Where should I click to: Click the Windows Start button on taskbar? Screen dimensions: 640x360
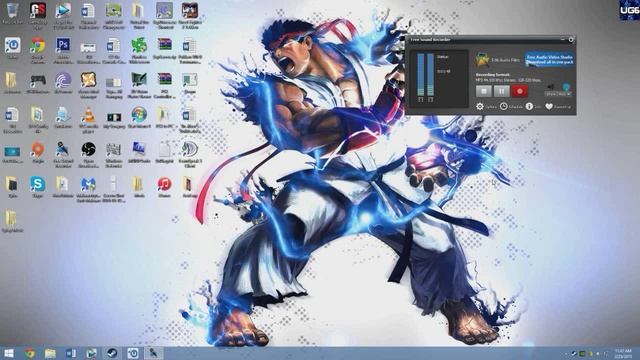tap(8, 353)
